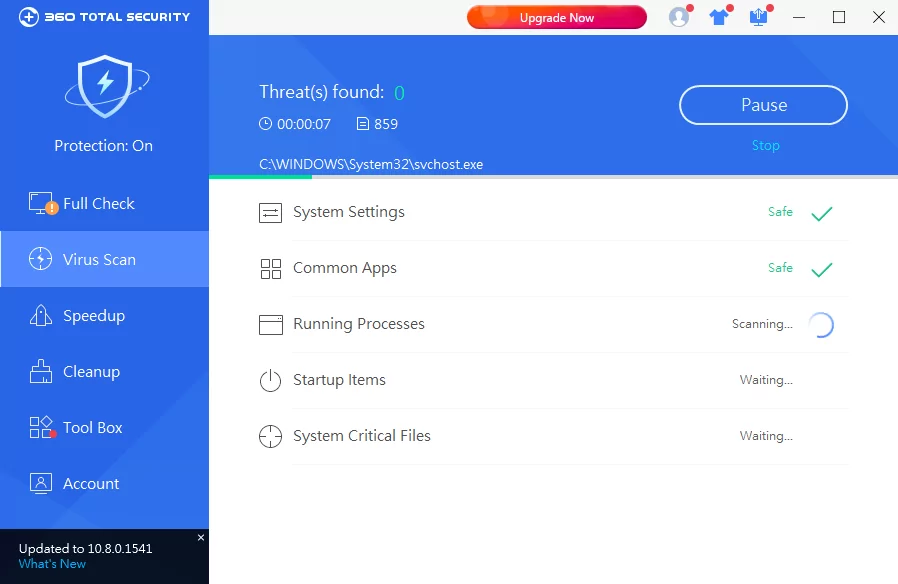Image resolution: width=898 pixels, height=584 pixels.
Task: Click the elapsed time clock icon
Action: [265, 123]
